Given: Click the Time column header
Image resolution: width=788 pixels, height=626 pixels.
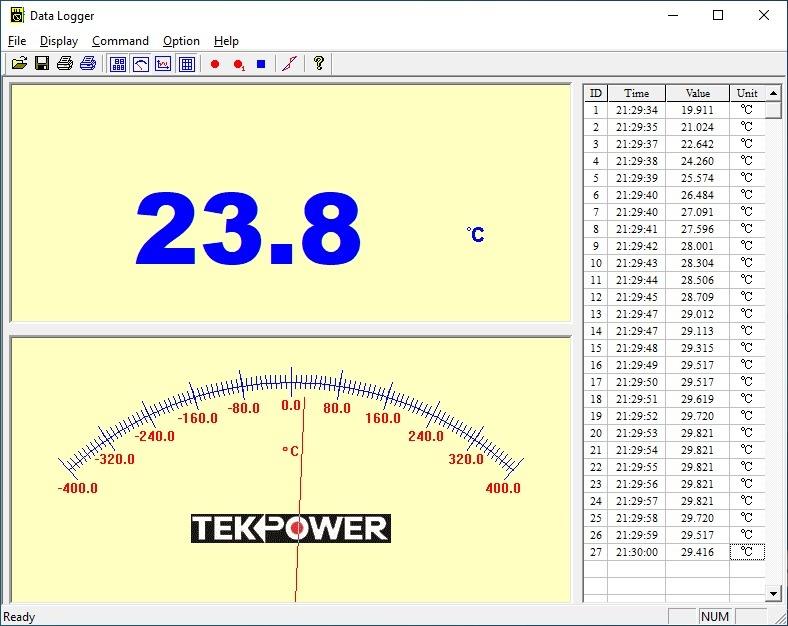Looking at the screenshot, I should [636, 93].
